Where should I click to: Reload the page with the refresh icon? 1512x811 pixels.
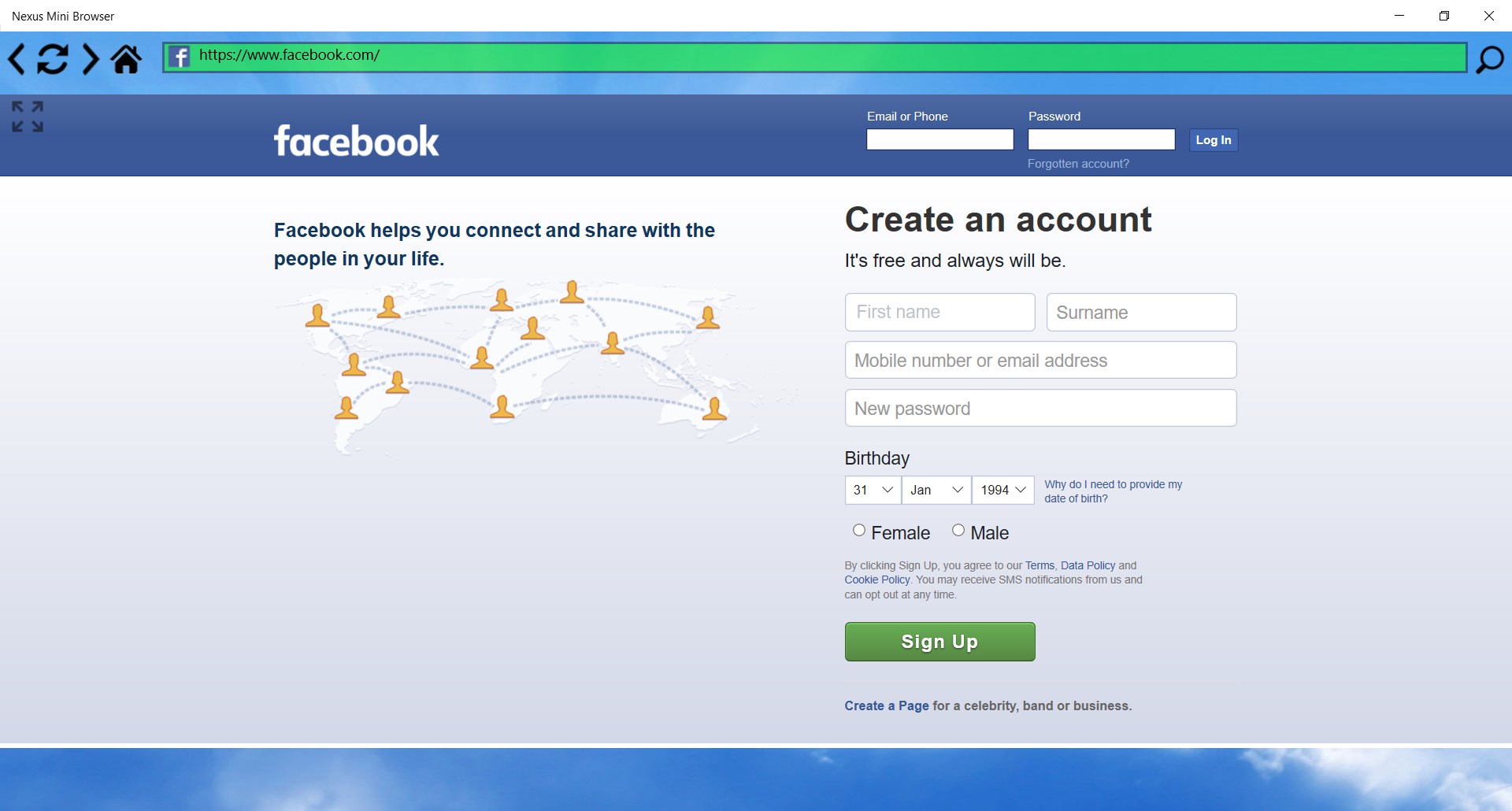[x=53, y=59]
